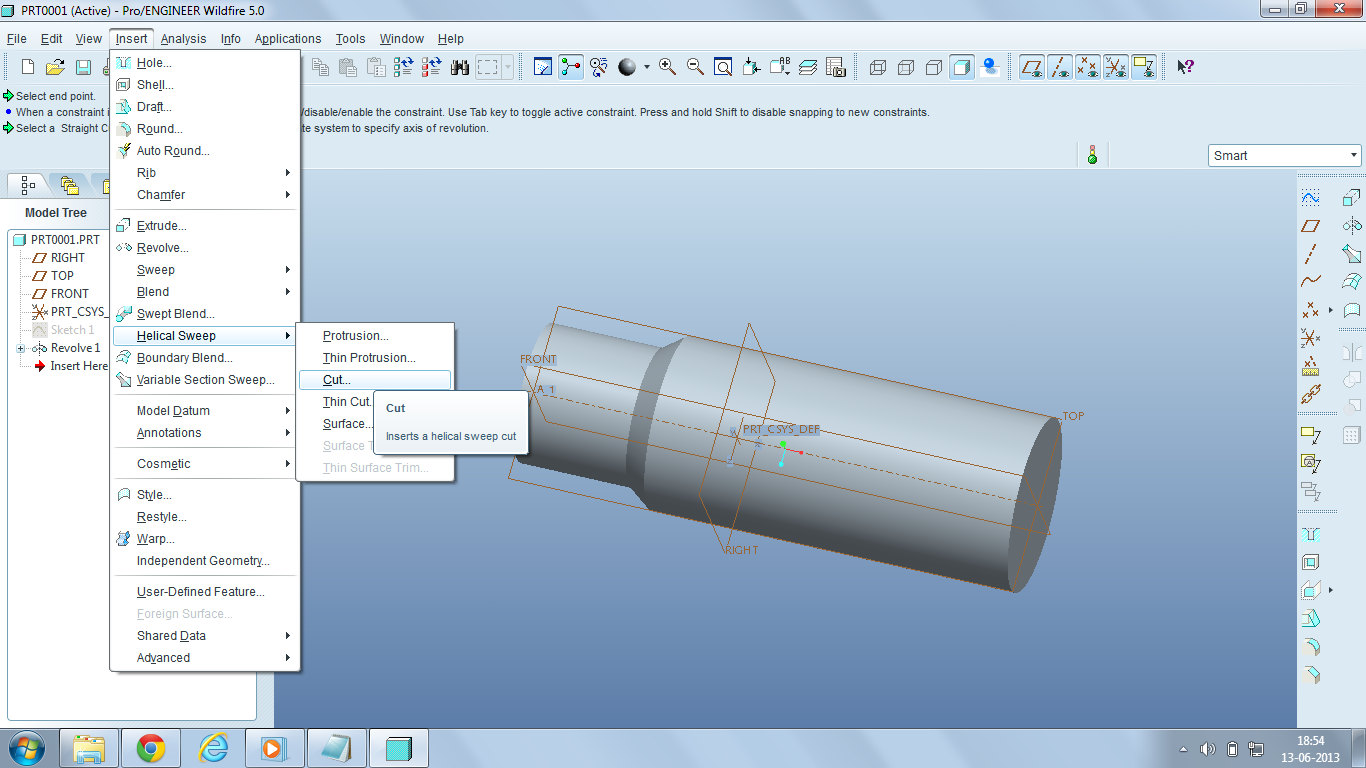This screenshot has width=1366, height=768.
Task: Choose Cut in Helical Sweep submenu
Action: [x=375, y=380]
